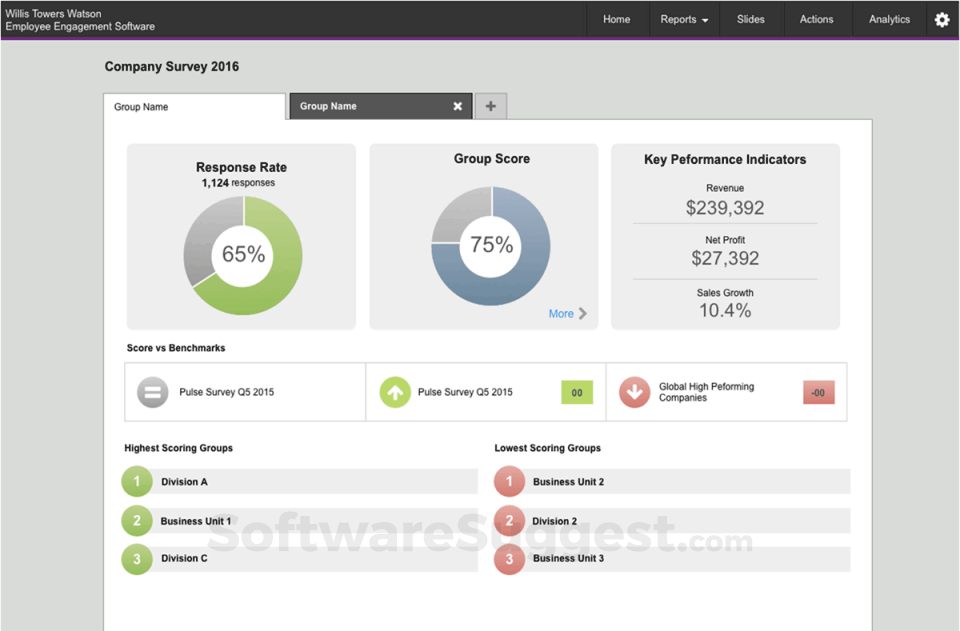This screenshot has height=631, width=960.
Task: Click the rank 1 badge next to Business Unit 2
Action: point(509,481)
